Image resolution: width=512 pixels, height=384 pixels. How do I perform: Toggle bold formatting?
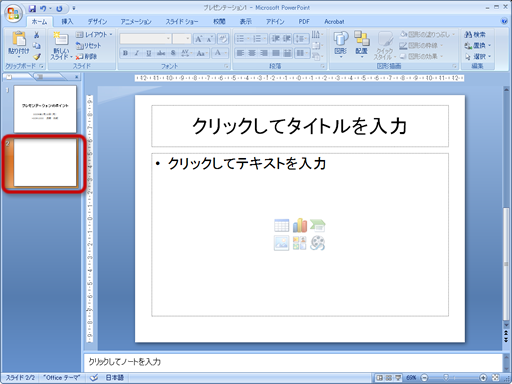[x=125, y=53]
